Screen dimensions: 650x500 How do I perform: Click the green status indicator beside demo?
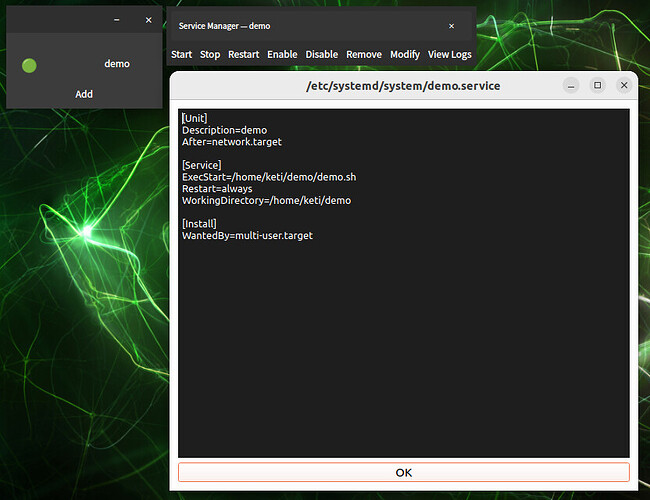[x=29, y=64]
